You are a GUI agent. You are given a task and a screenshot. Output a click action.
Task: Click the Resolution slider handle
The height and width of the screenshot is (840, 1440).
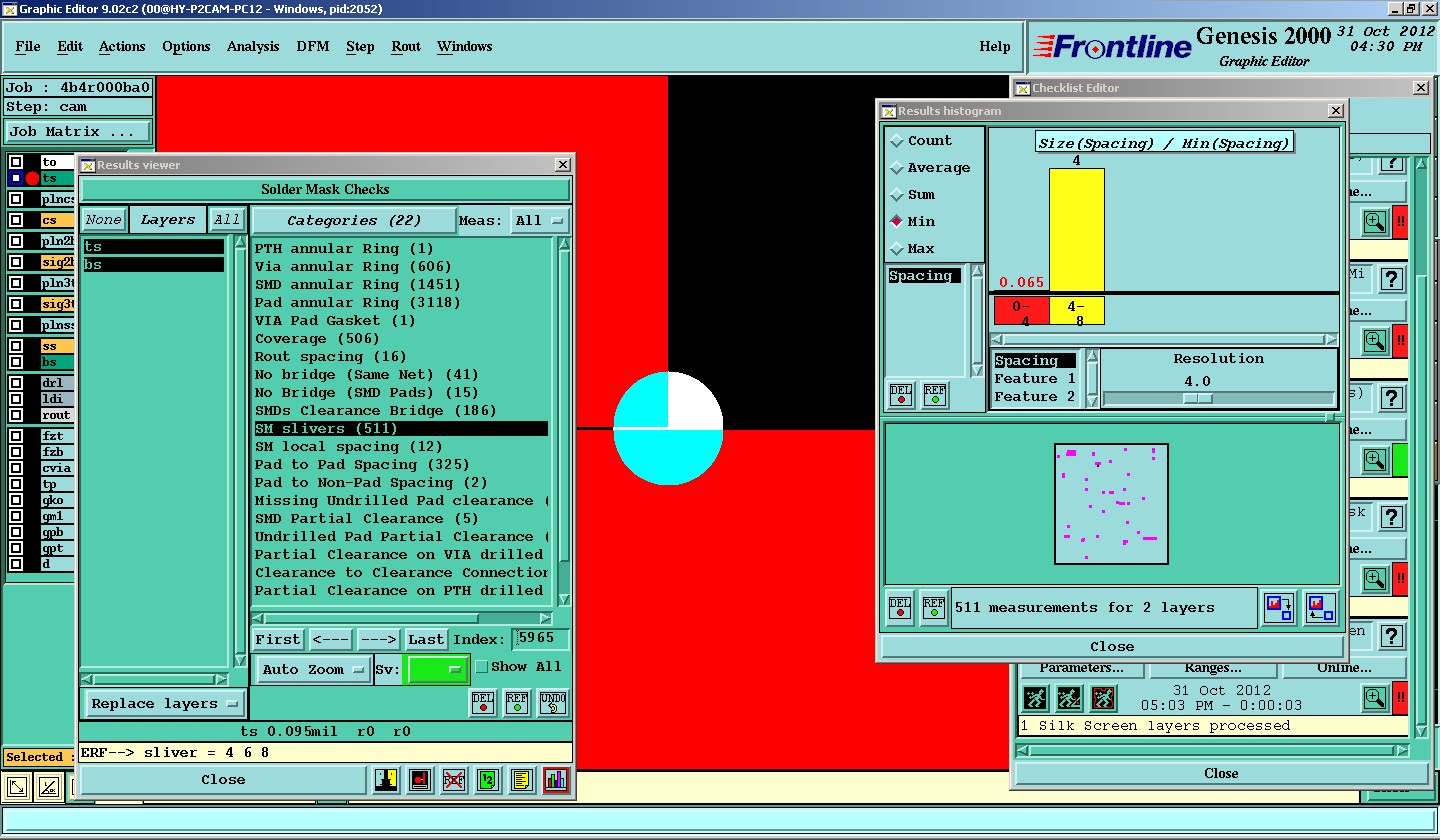1197,398
